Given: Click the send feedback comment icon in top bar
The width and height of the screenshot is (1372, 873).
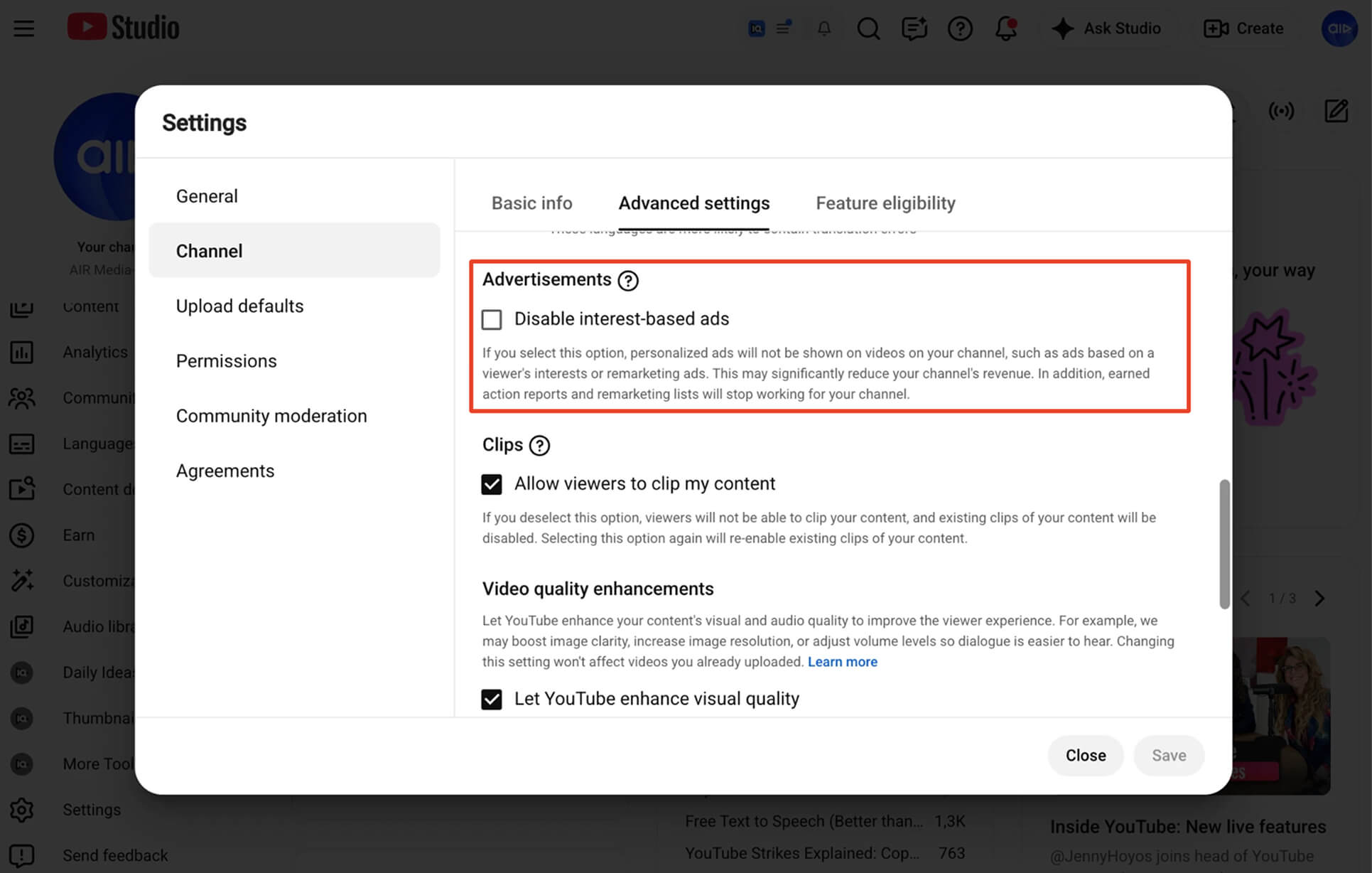Looking at the screenshot, I should (x=914, y=28).
